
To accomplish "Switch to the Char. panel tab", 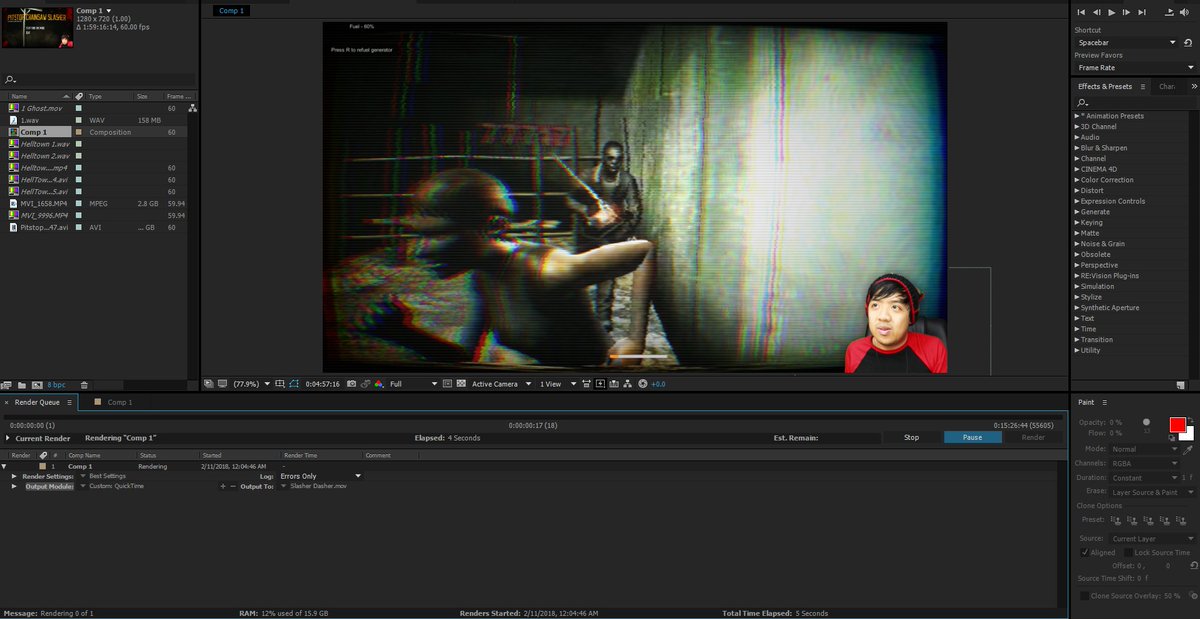I will 1167,87.
